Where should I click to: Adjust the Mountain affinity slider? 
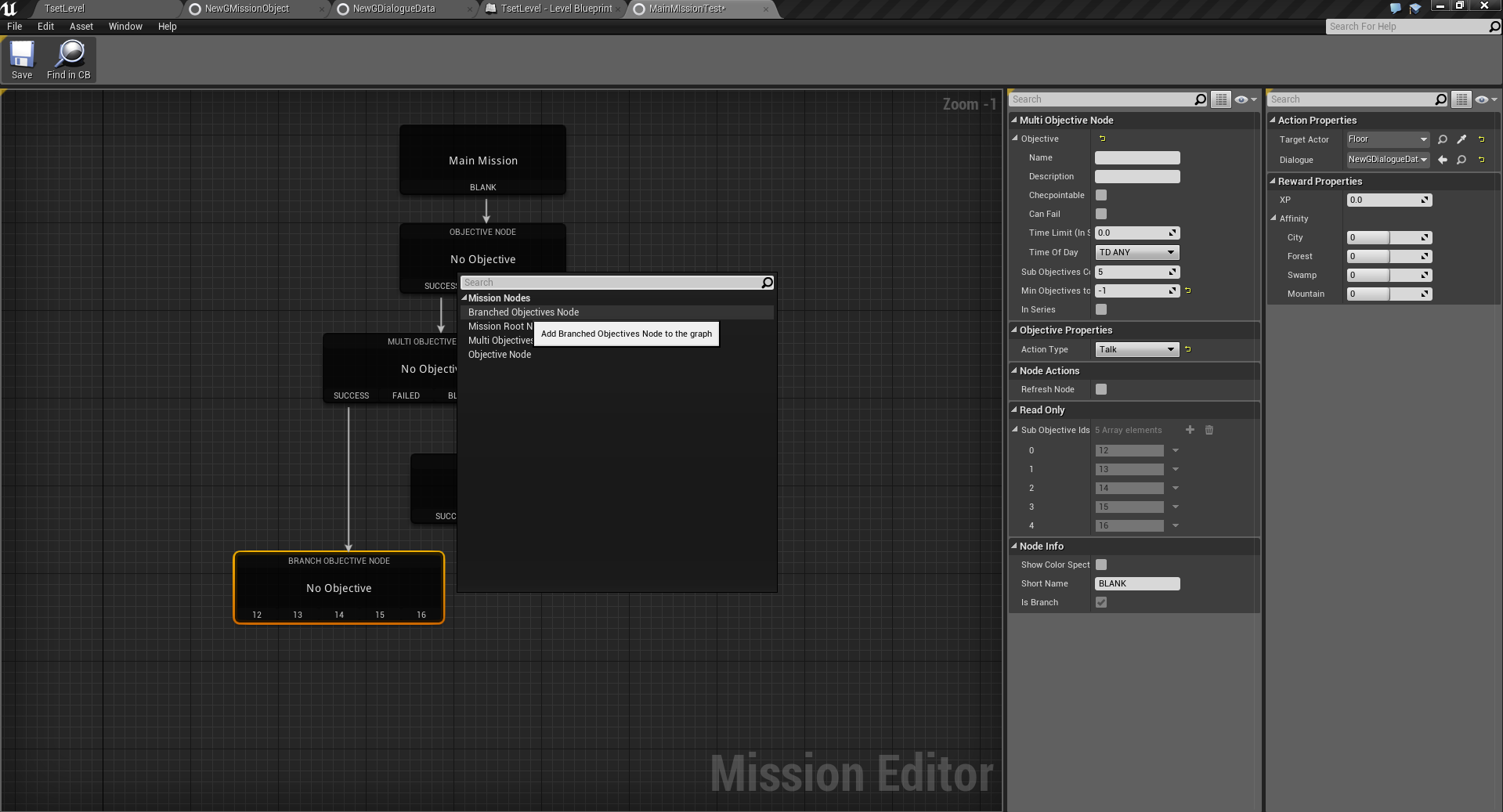(1389, 294)
